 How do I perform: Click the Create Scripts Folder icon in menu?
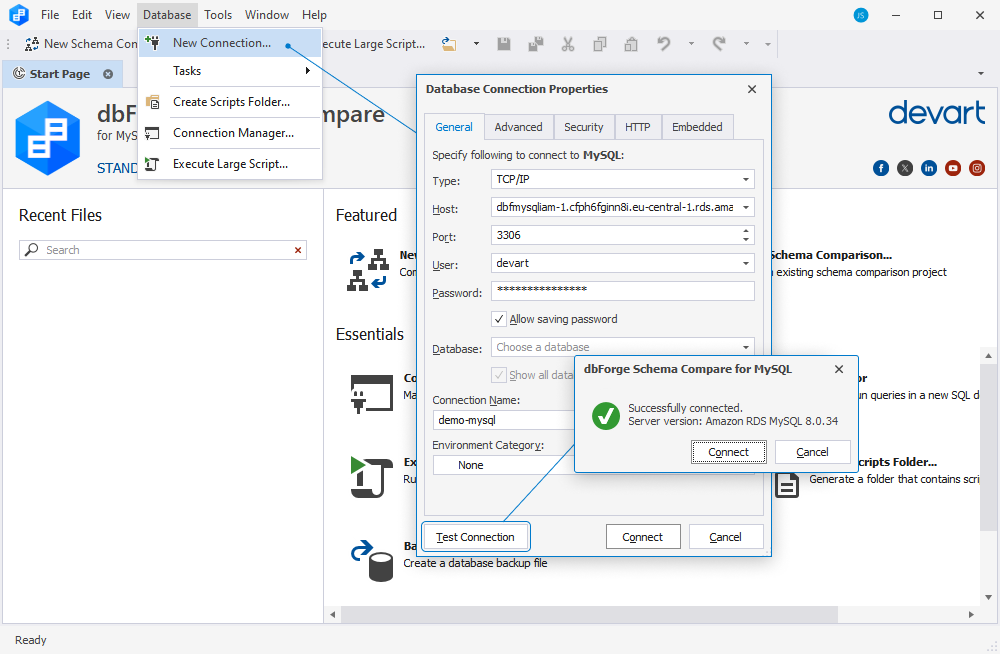[x=152, y=102]
